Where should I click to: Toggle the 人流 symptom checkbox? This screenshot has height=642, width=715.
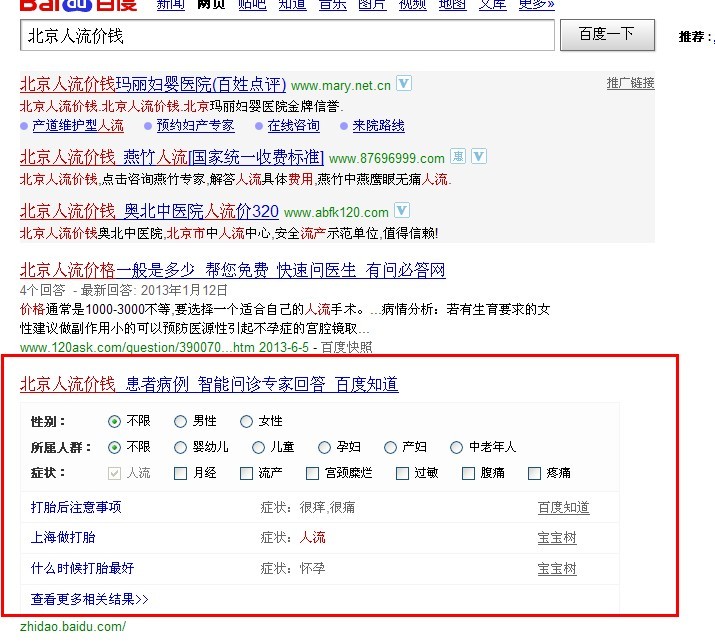[x=114, y=473]
